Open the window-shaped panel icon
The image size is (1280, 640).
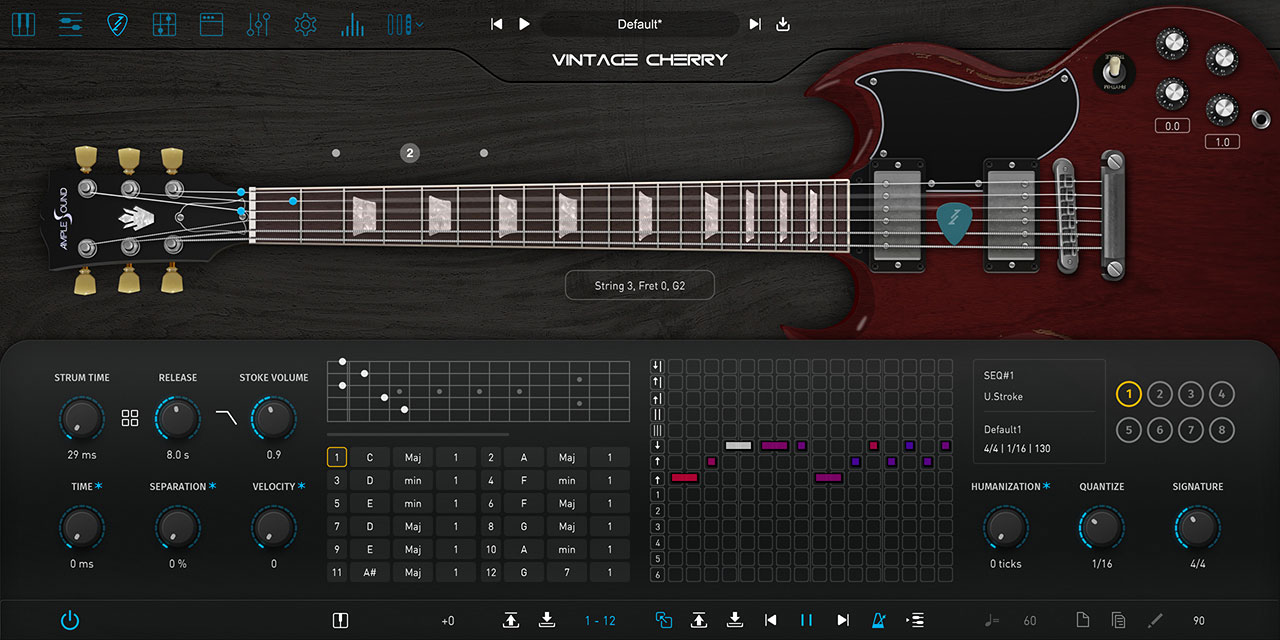tap(211, 24)
